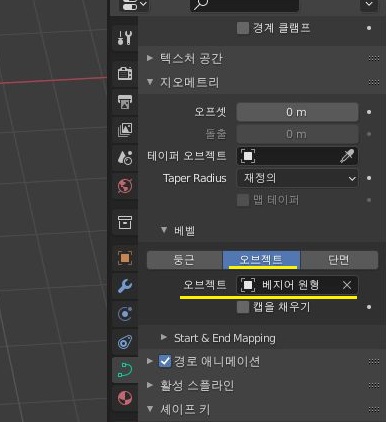Open the Object Constraints properties tab
The image size is (386, 422).
(x=125, y=342)
